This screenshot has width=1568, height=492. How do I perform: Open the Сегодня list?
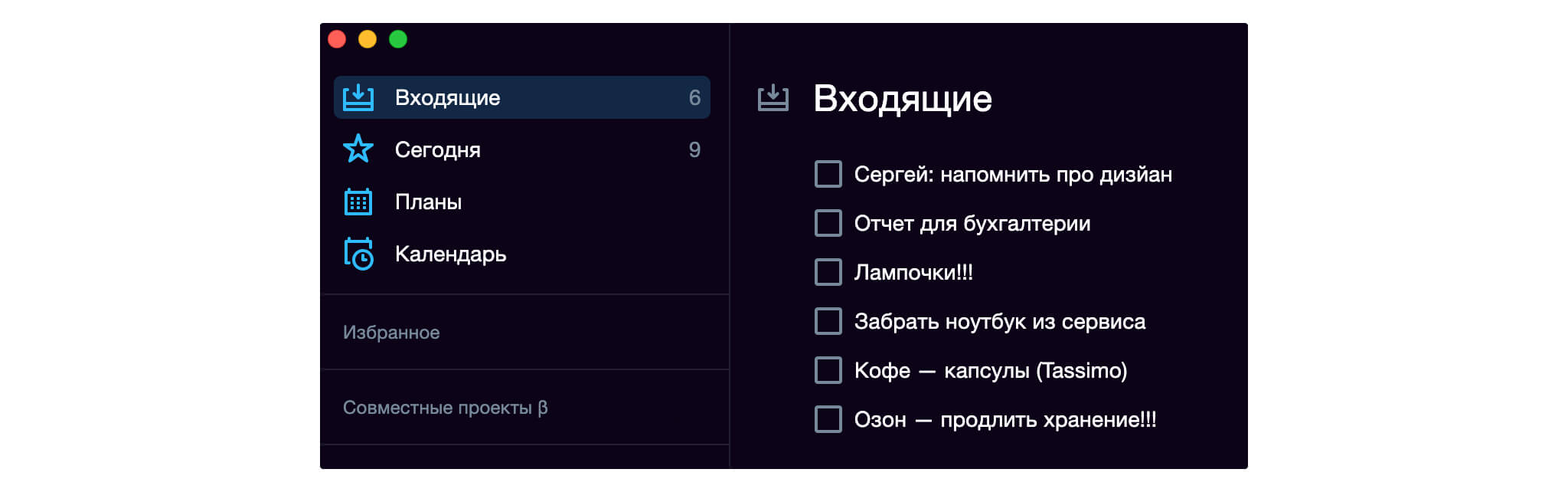[x=522, y=149]
